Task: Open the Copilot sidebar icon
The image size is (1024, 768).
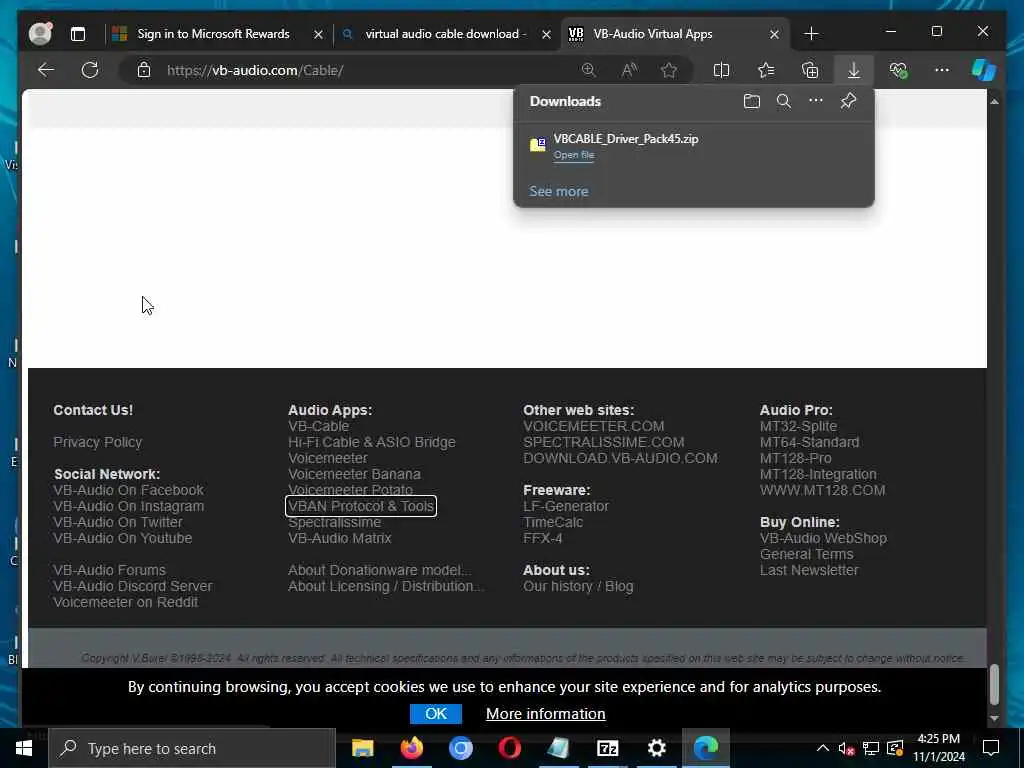Action: coord(984,70)
